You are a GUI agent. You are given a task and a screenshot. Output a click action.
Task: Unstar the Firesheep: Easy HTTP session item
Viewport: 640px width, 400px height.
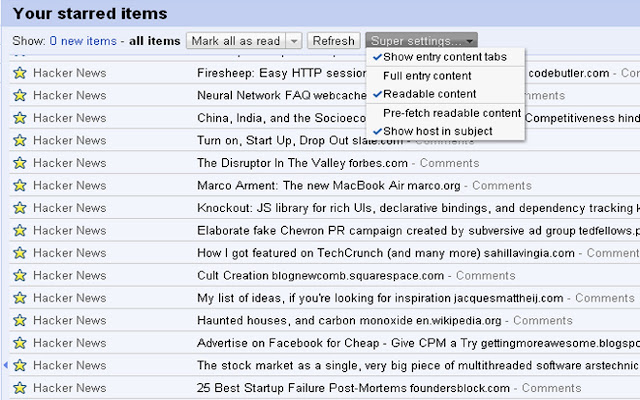pos(20,73)
